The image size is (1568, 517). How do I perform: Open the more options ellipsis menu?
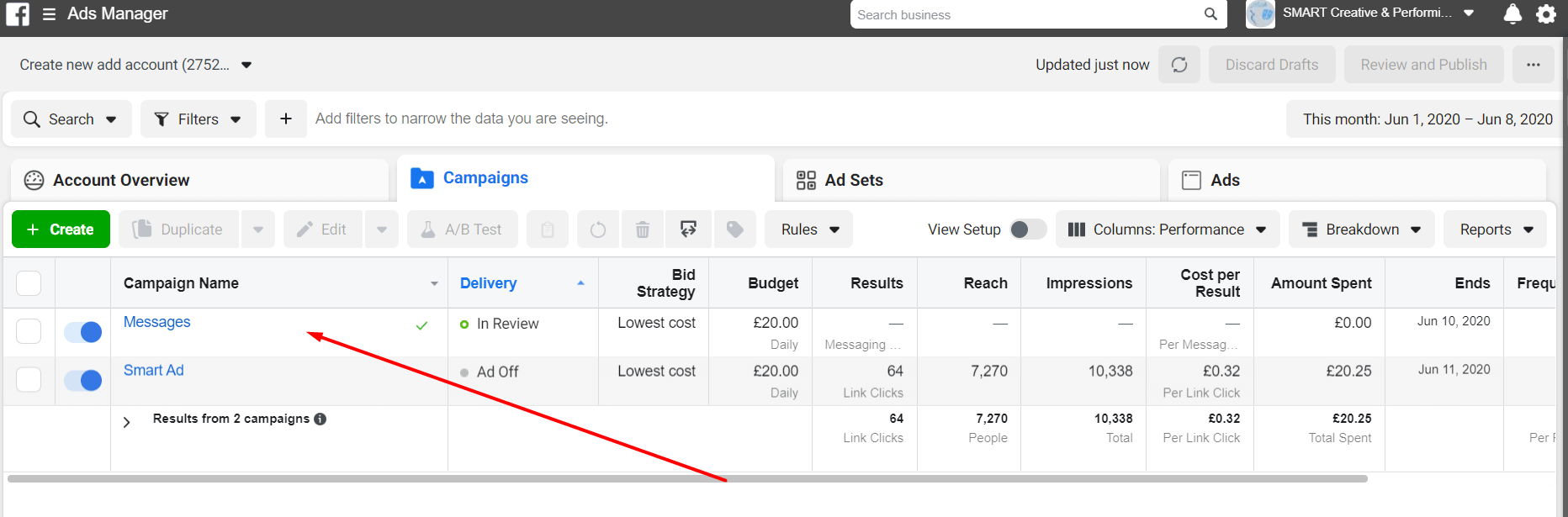tap(1534, 65)
